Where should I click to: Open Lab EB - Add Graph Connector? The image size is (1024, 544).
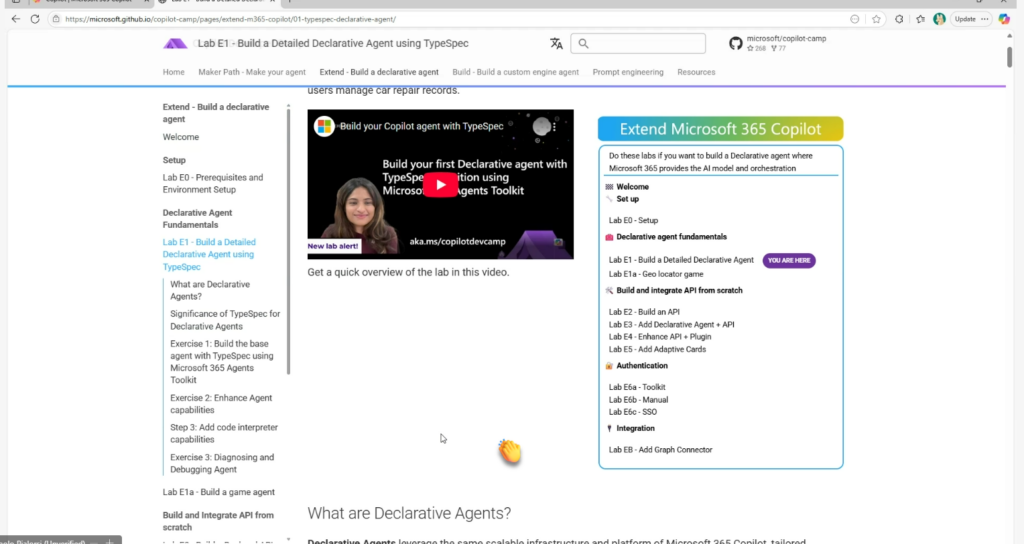coord(661,450)
